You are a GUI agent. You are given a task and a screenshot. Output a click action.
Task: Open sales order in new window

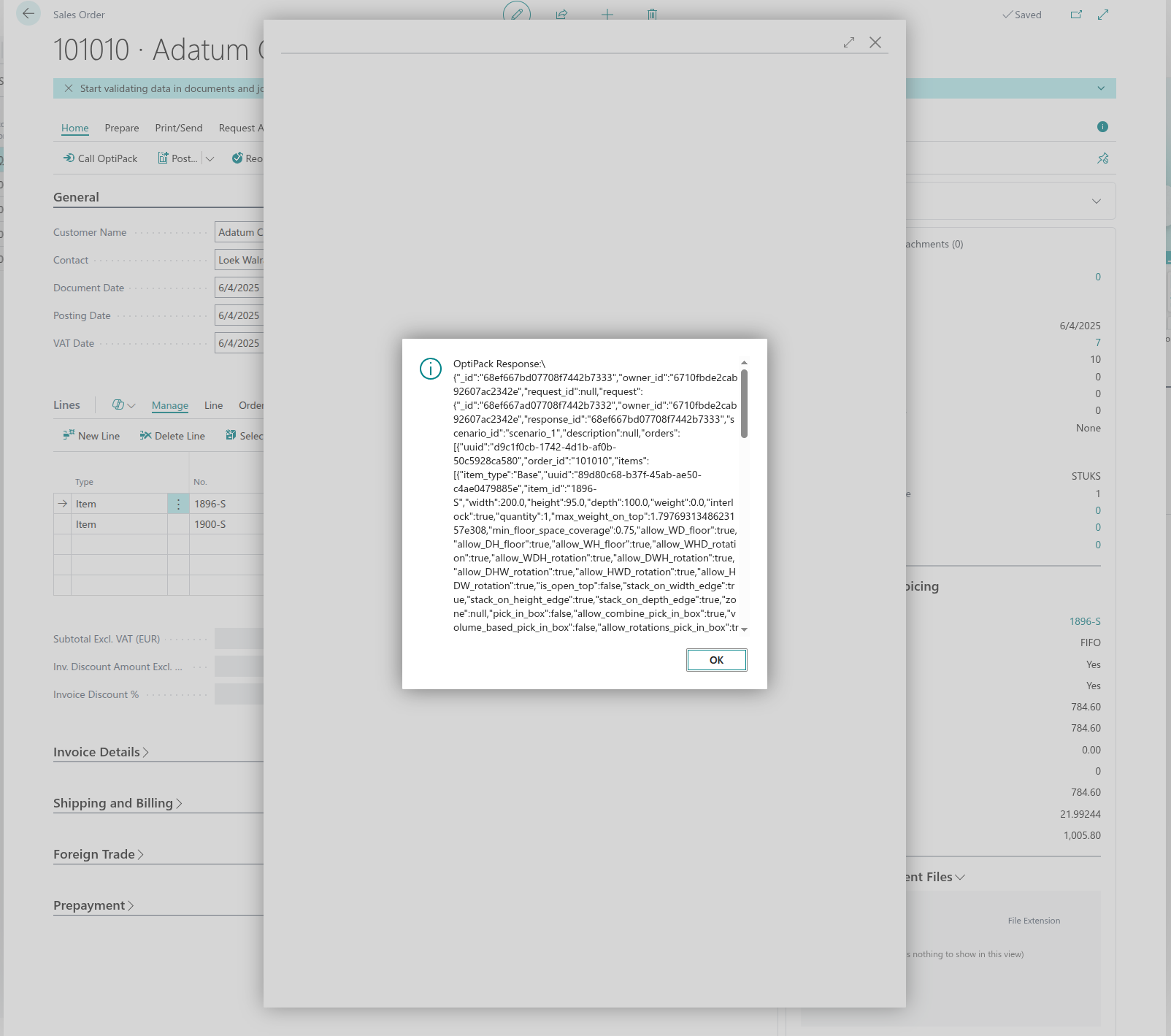[1076, 15]
